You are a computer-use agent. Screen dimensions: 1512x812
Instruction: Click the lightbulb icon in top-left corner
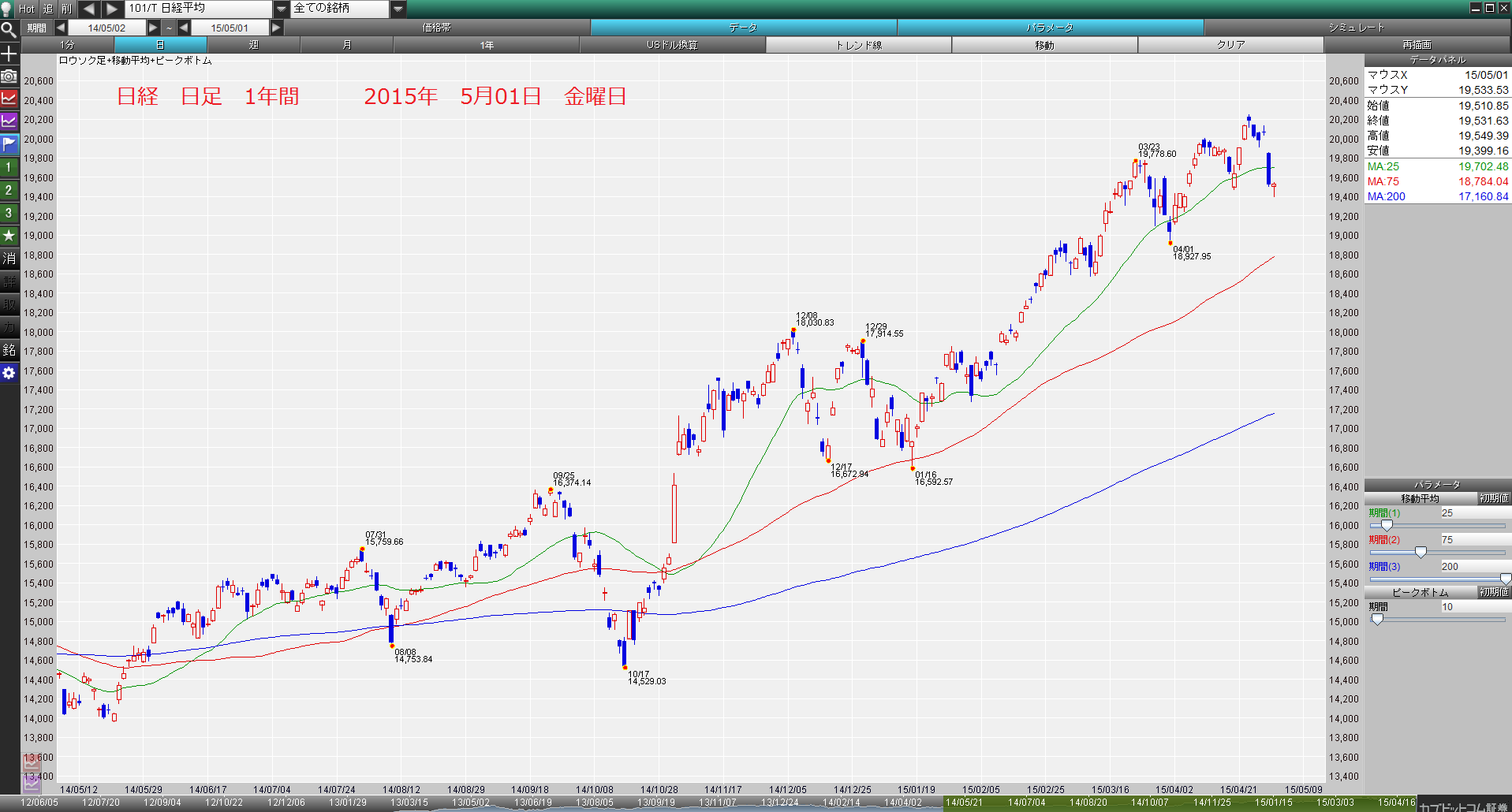tap(7, 9)
